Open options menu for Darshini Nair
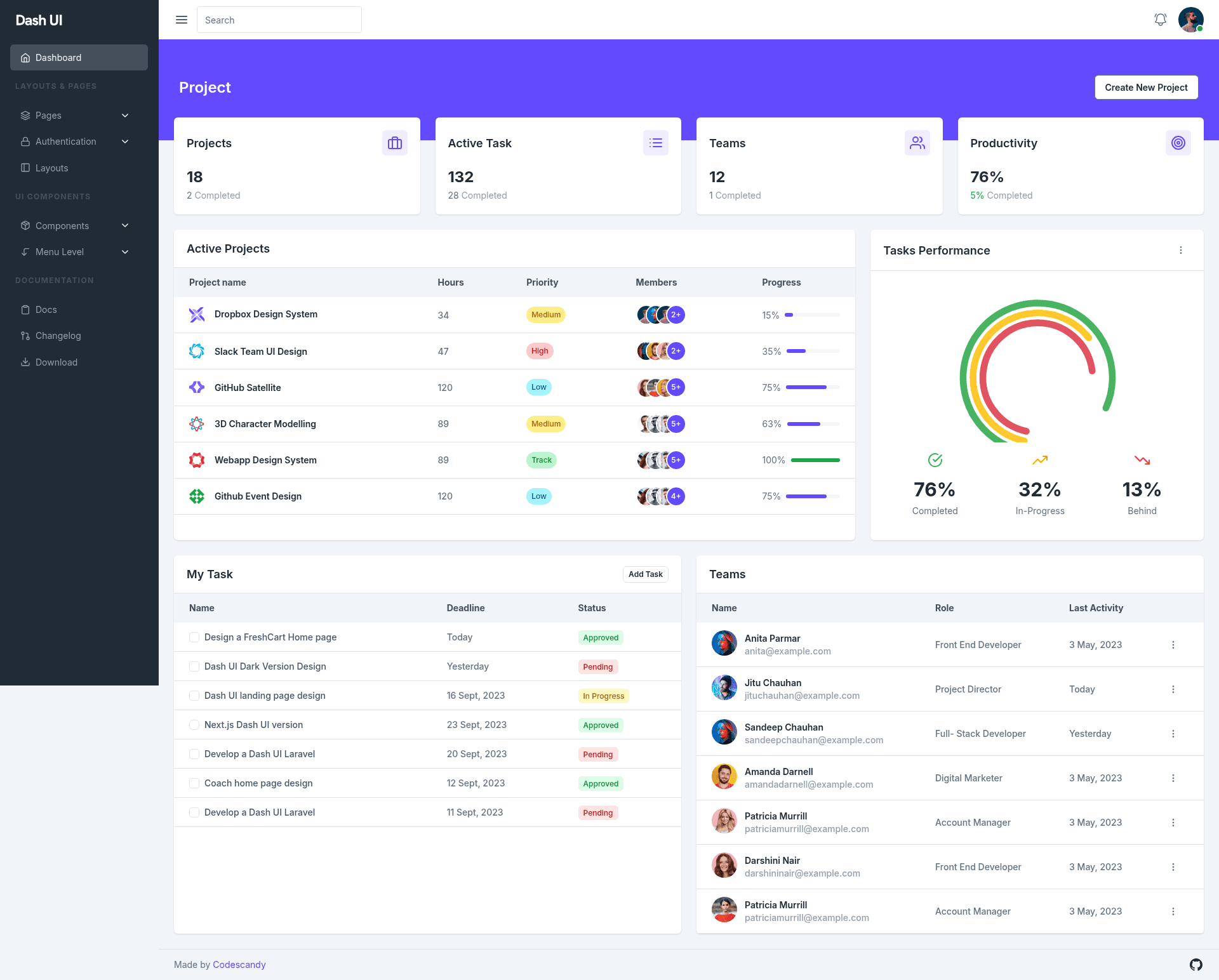This screenshot has width=1219, height=980. pyautogui.click(x=1173, y=867)
